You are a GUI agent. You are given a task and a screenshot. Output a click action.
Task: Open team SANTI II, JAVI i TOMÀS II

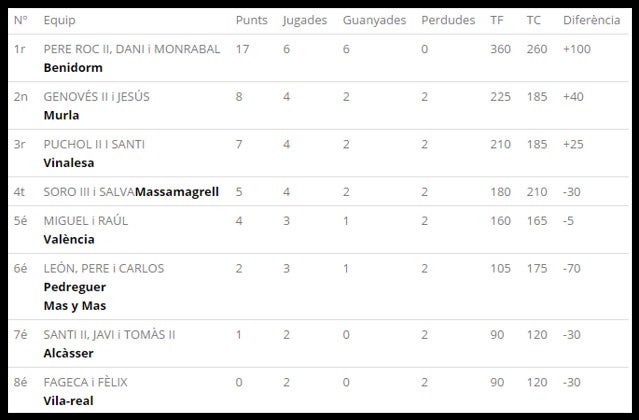click(x=115, y=334)
